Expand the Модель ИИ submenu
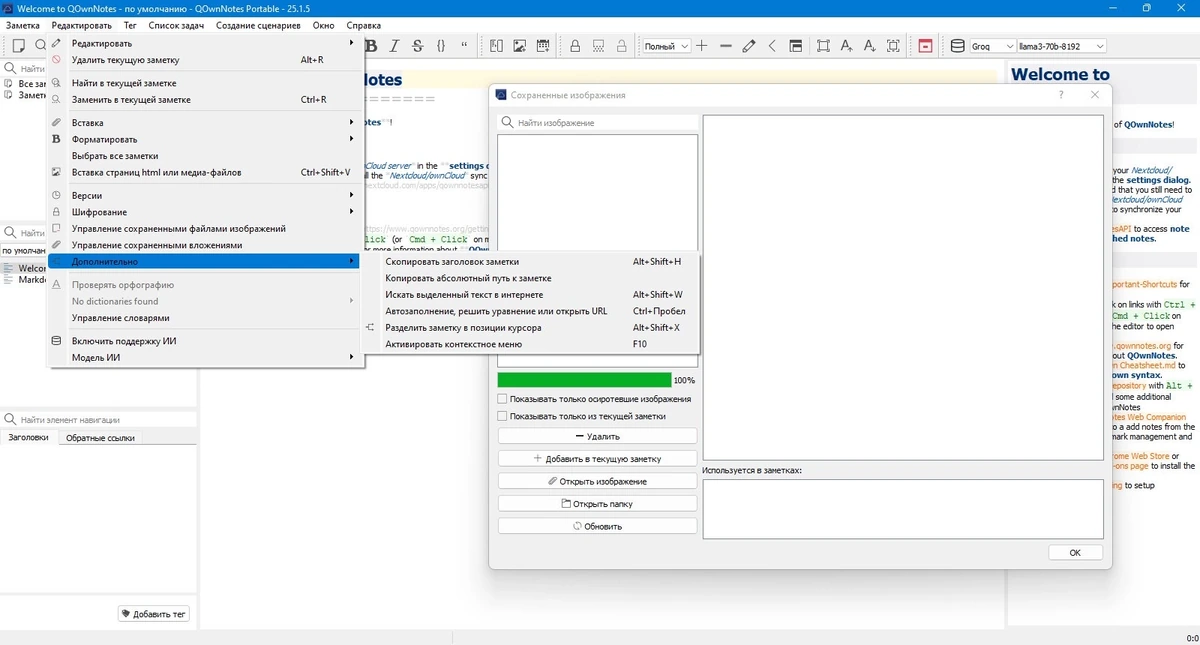This screenshot has width=1200, height=645. [205, 357]
